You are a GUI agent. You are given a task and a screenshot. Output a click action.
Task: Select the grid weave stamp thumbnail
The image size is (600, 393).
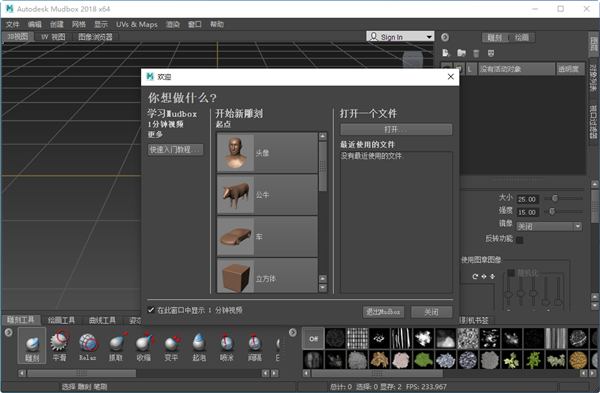[357, 339]
